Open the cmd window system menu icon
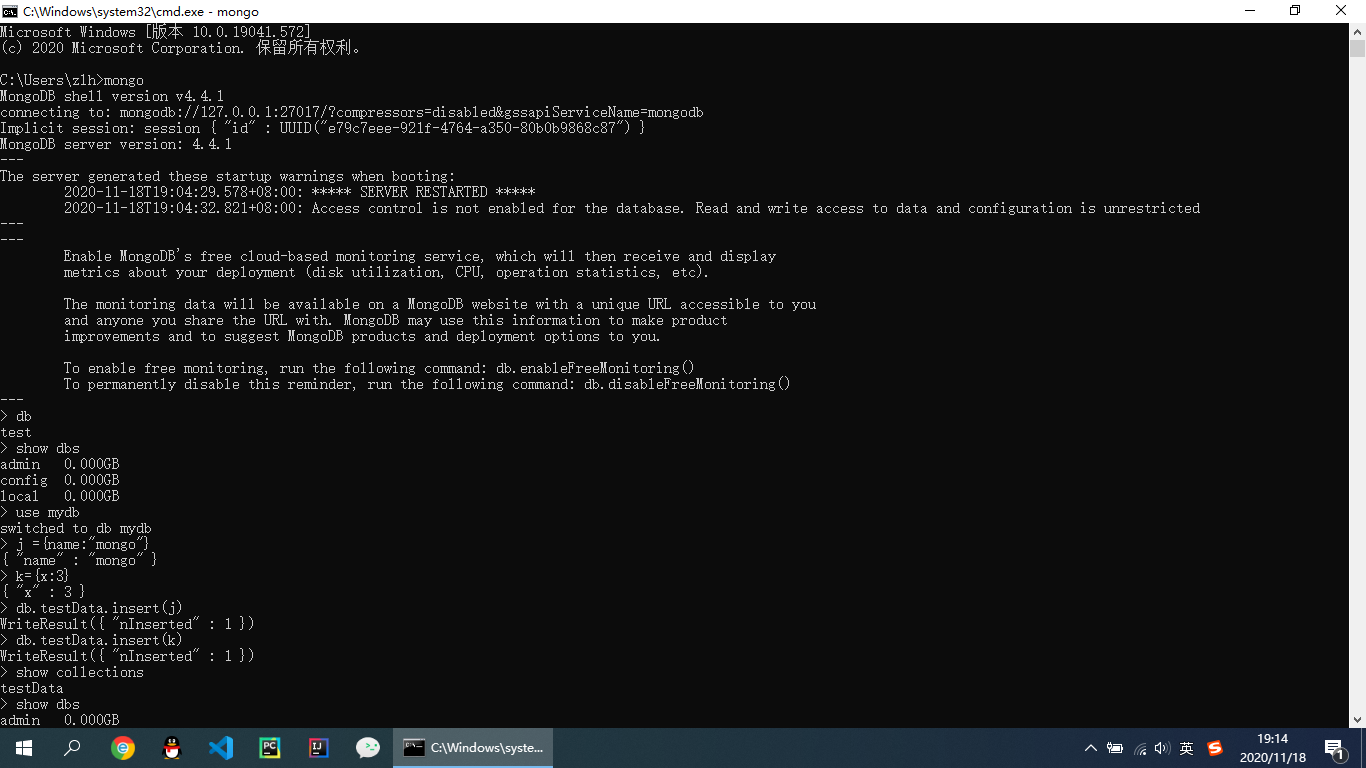This screenshot has width=1366, height=768. tap(10, 11)
